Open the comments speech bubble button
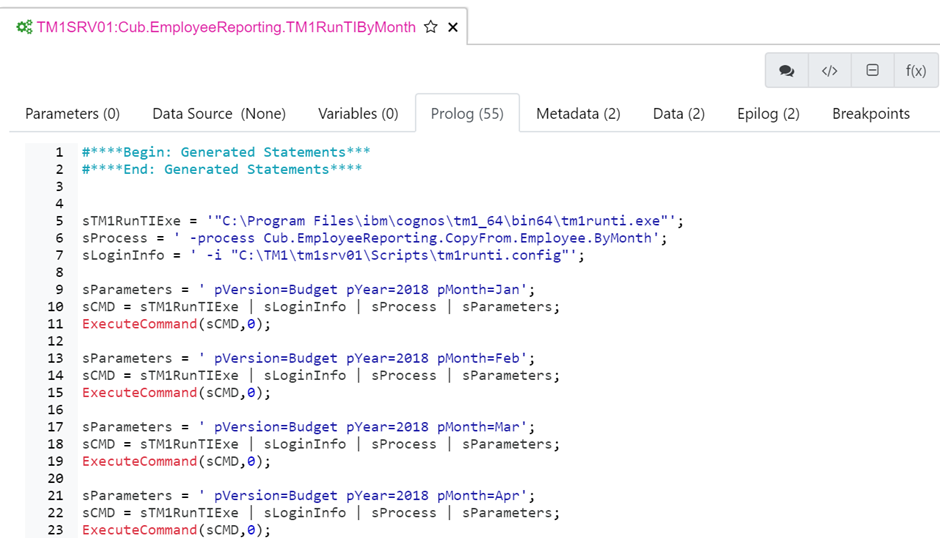940x538 pixels. point(787,71)
